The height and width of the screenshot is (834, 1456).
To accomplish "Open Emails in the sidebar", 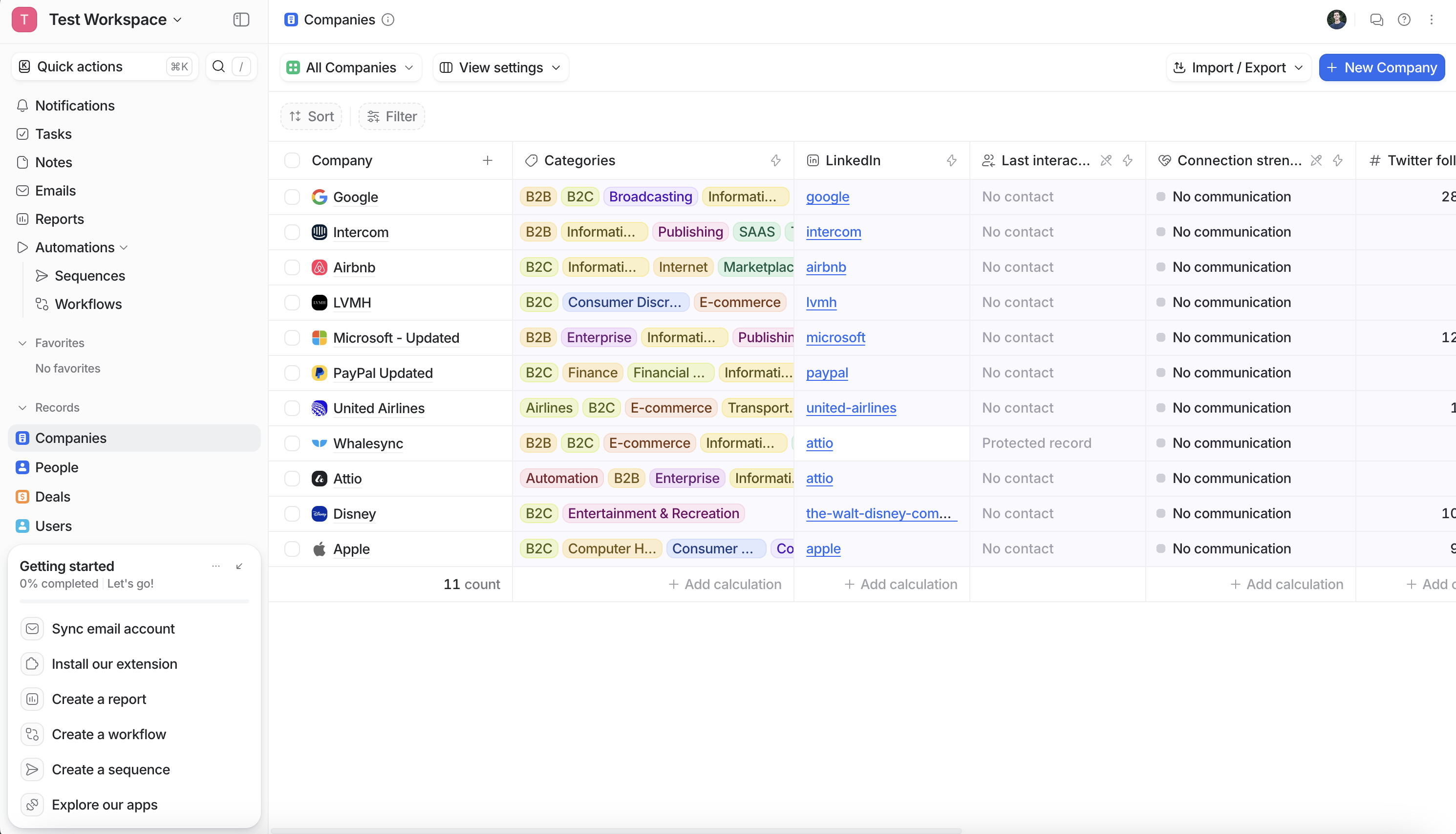I will [x=55, y=191].
